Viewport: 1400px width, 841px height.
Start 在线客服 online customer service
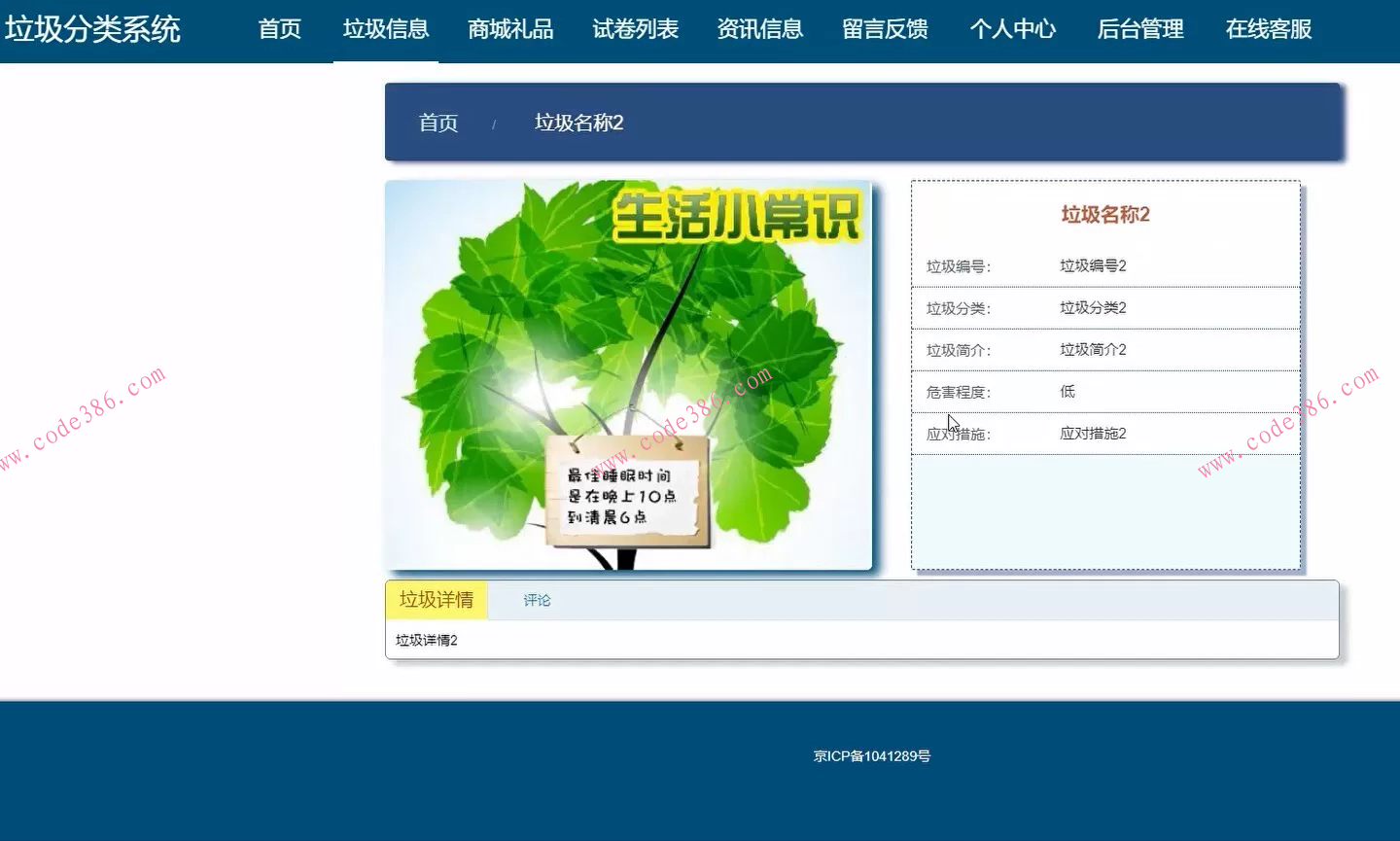pyautogui.click(x=1268, y=29)
